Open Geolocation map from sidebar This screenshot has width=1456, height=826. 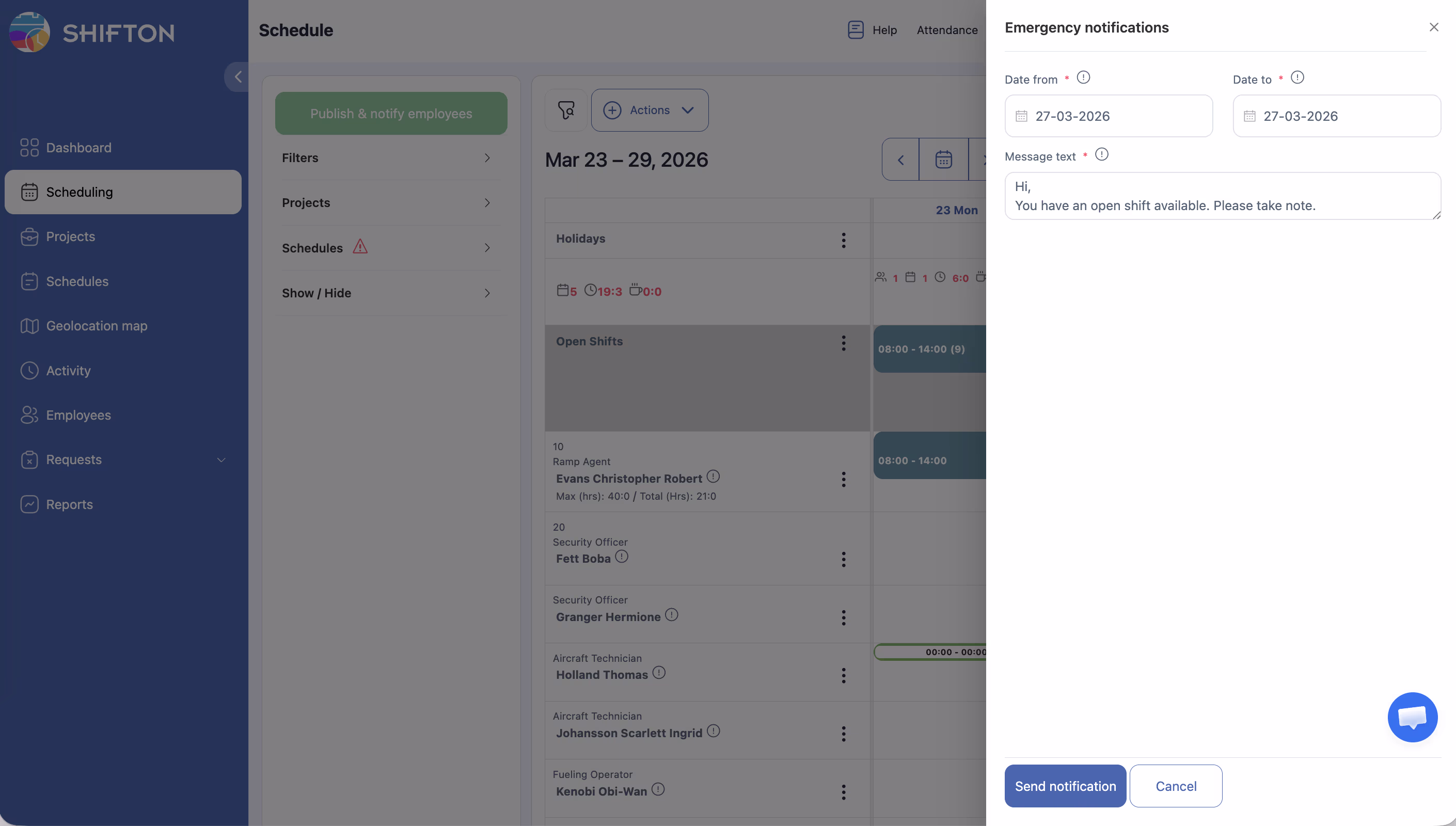click(x=97, y=326)
